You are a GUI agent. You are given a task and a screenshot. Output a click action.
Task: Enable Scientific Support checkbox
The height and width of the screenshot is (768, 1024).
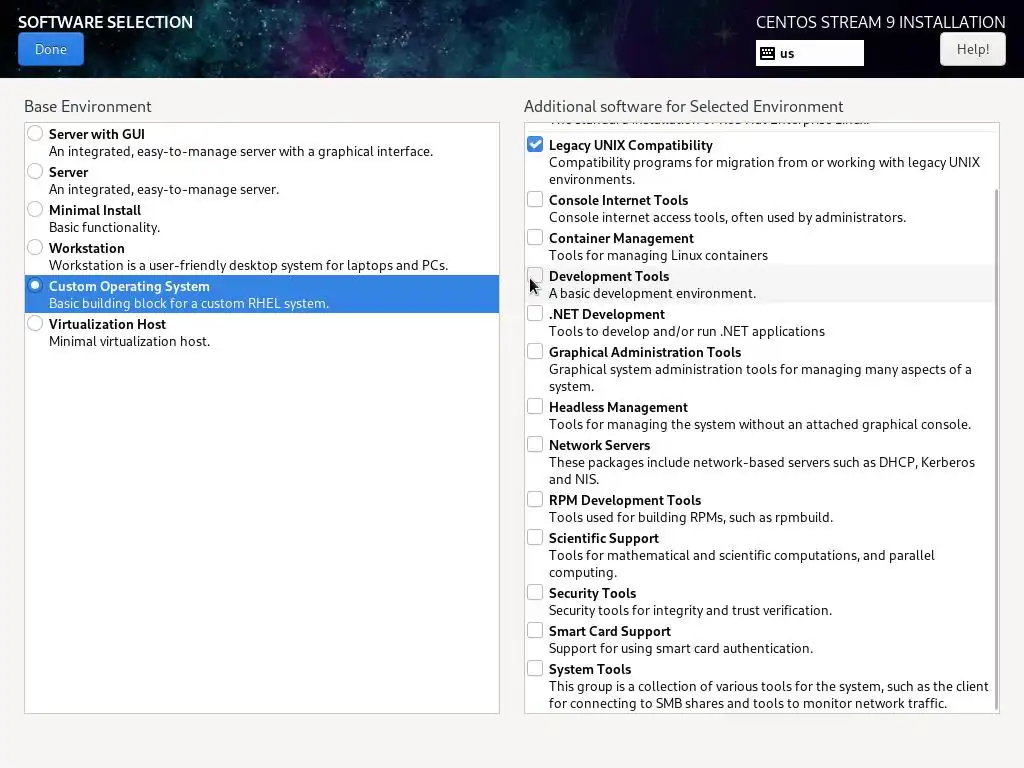coord(535,537)
